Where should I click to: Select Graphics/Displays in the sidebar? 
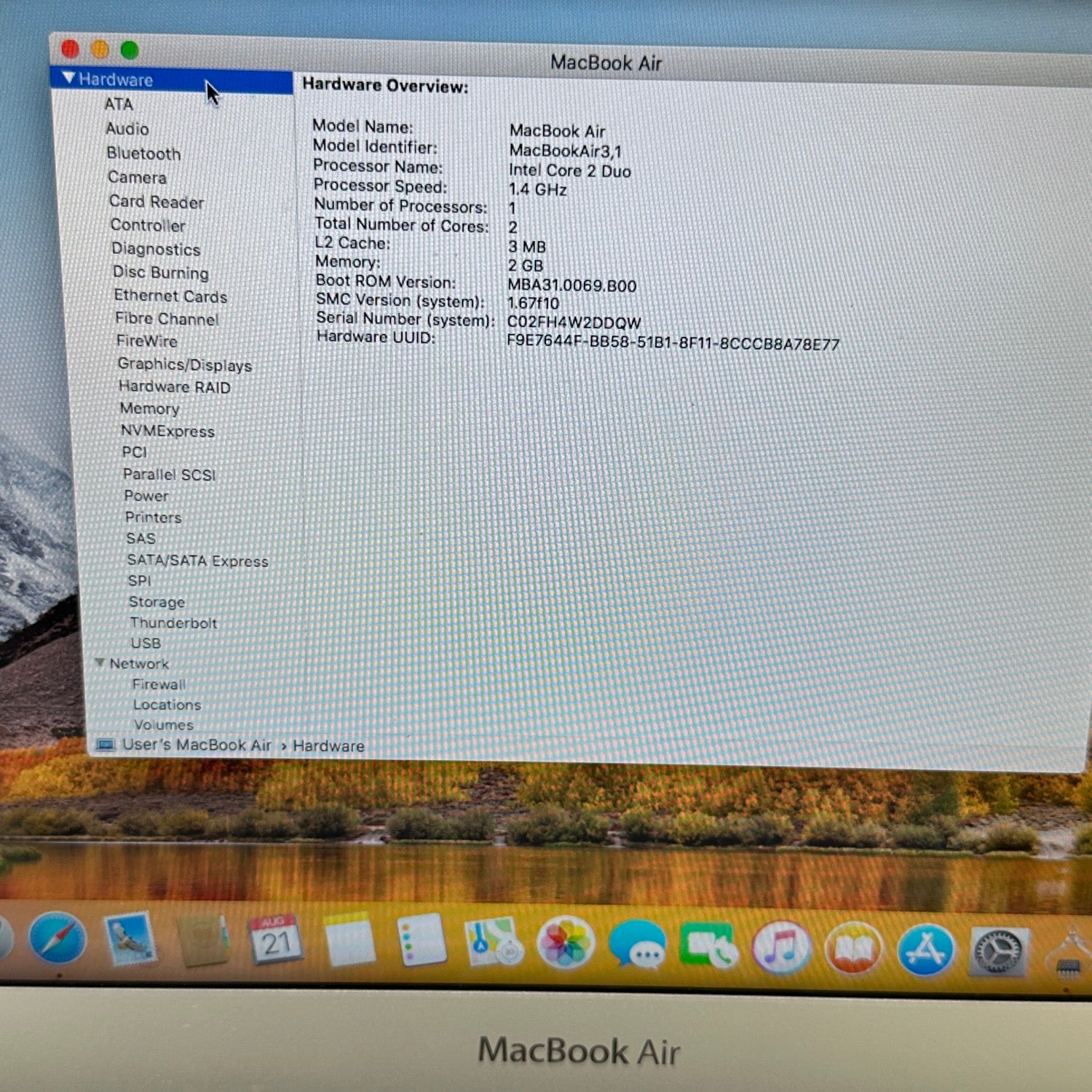tap(184, 365)
